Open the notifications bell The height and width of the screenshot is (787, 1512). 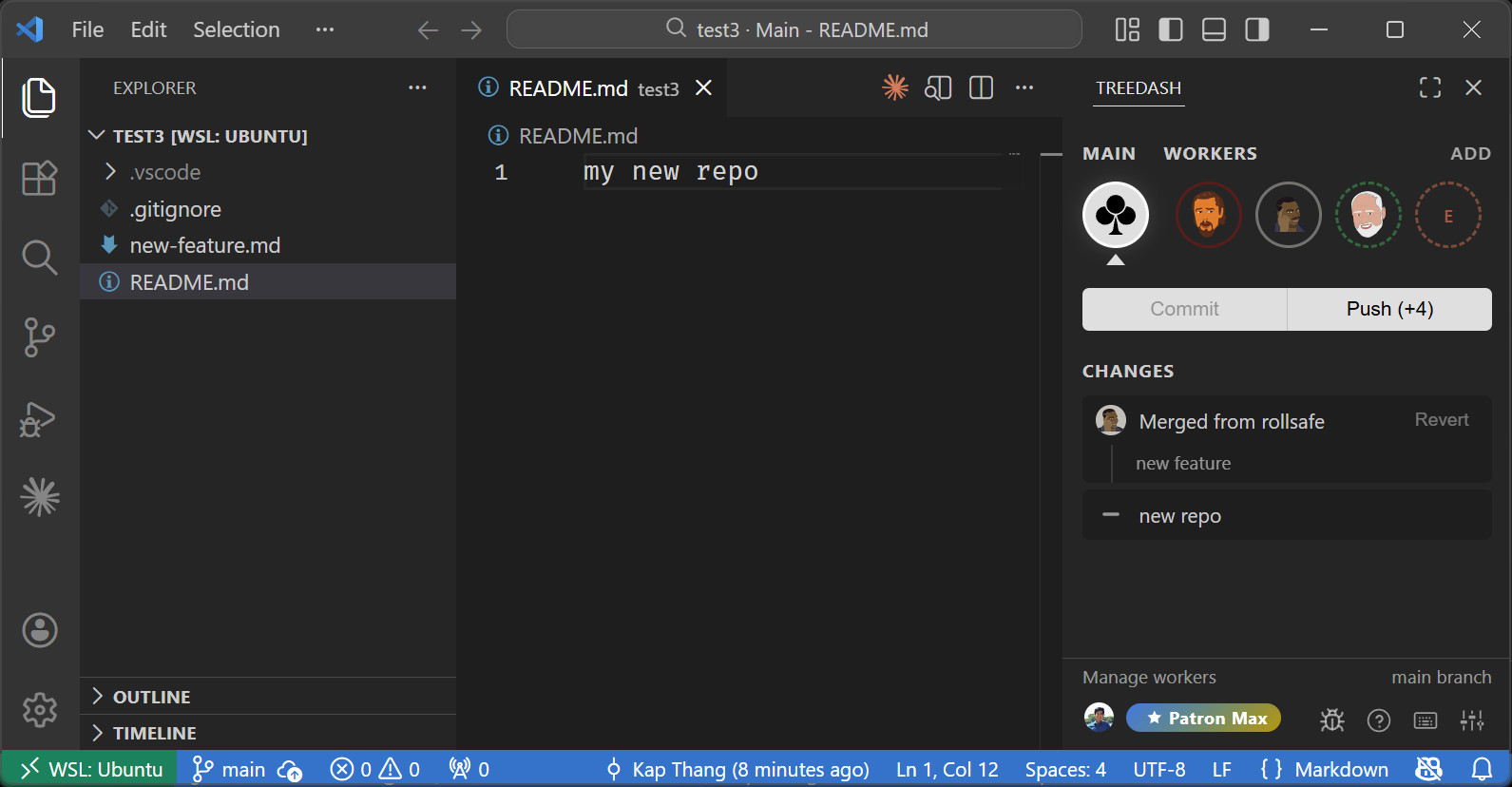click(1482, 769)
